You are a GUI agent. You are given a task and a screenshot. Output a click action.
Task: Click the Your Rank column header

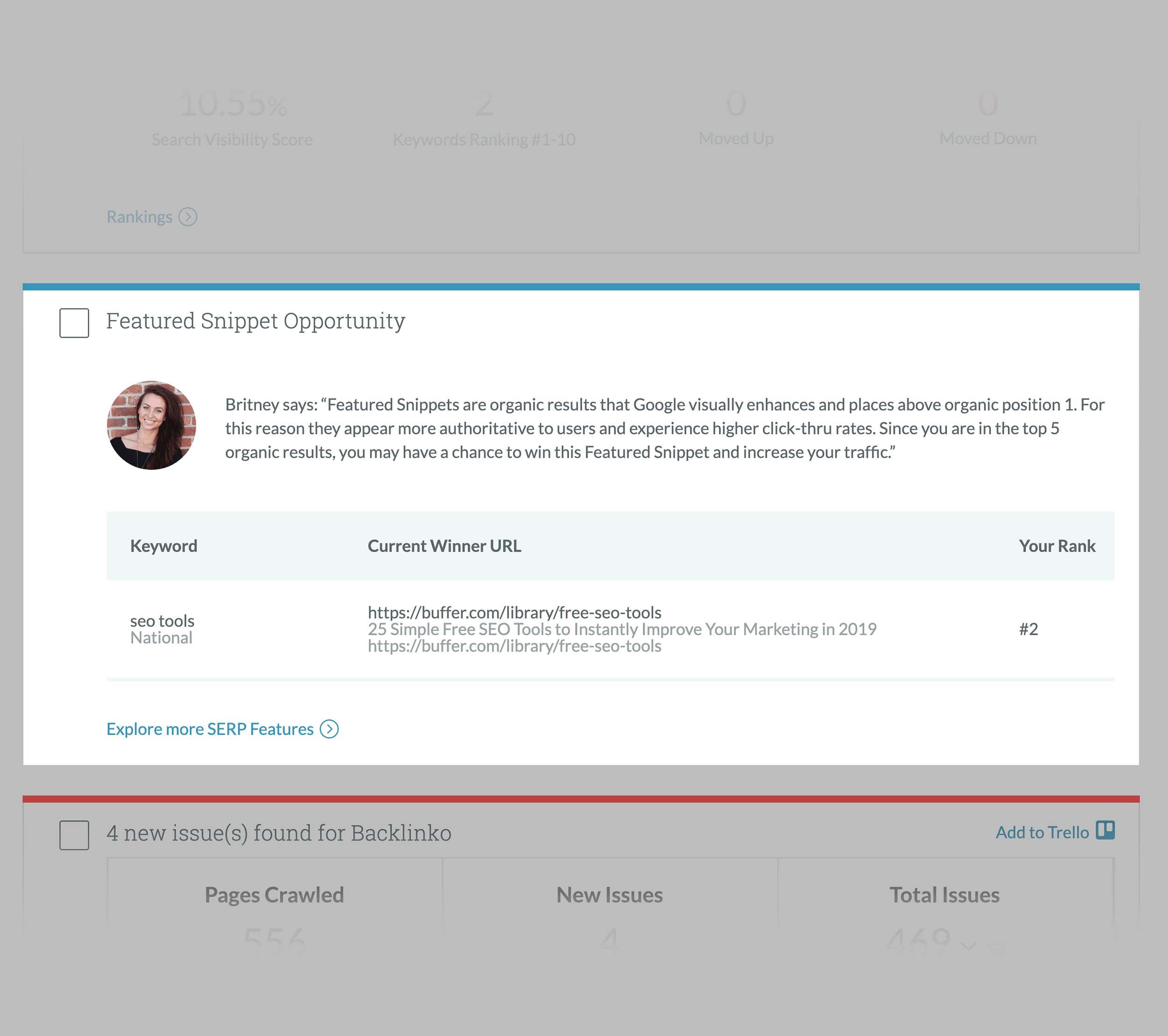point(1057,545)
